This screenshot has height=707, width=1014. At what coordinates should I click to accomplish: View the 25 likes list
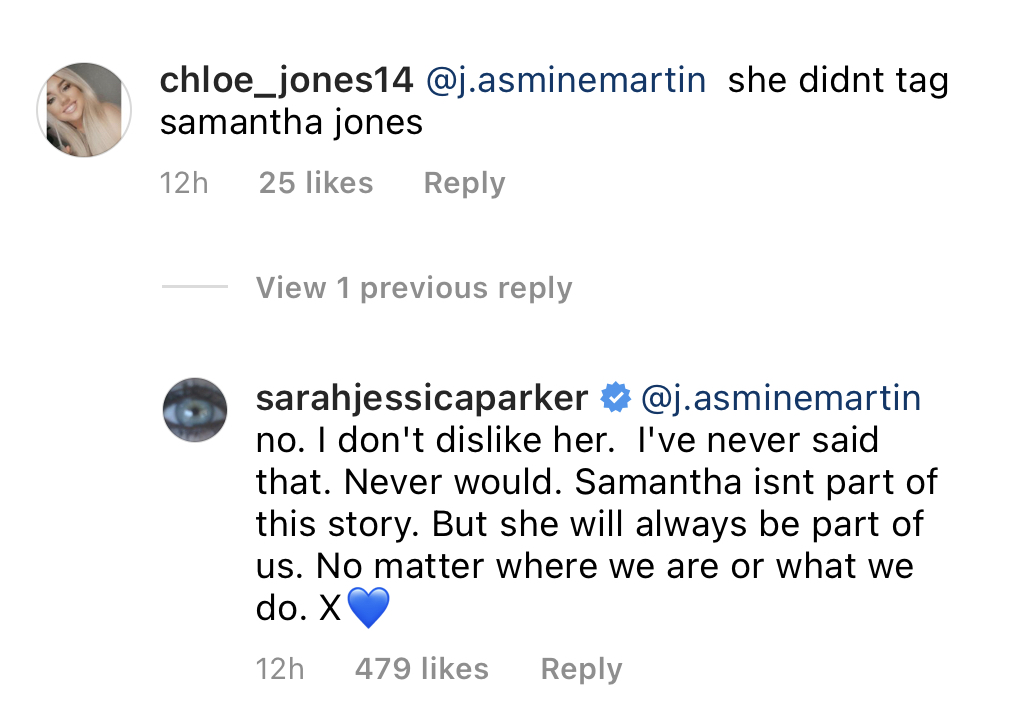click(x=315, y=183)
